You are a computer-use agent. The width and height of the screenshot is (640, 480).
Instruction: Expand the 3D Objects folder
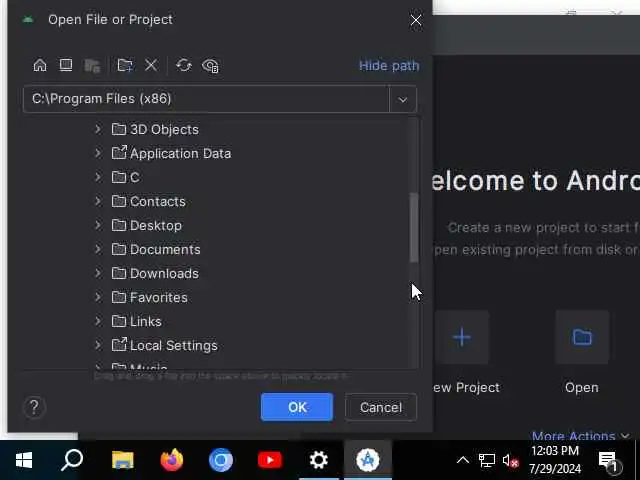coord(98,129)
